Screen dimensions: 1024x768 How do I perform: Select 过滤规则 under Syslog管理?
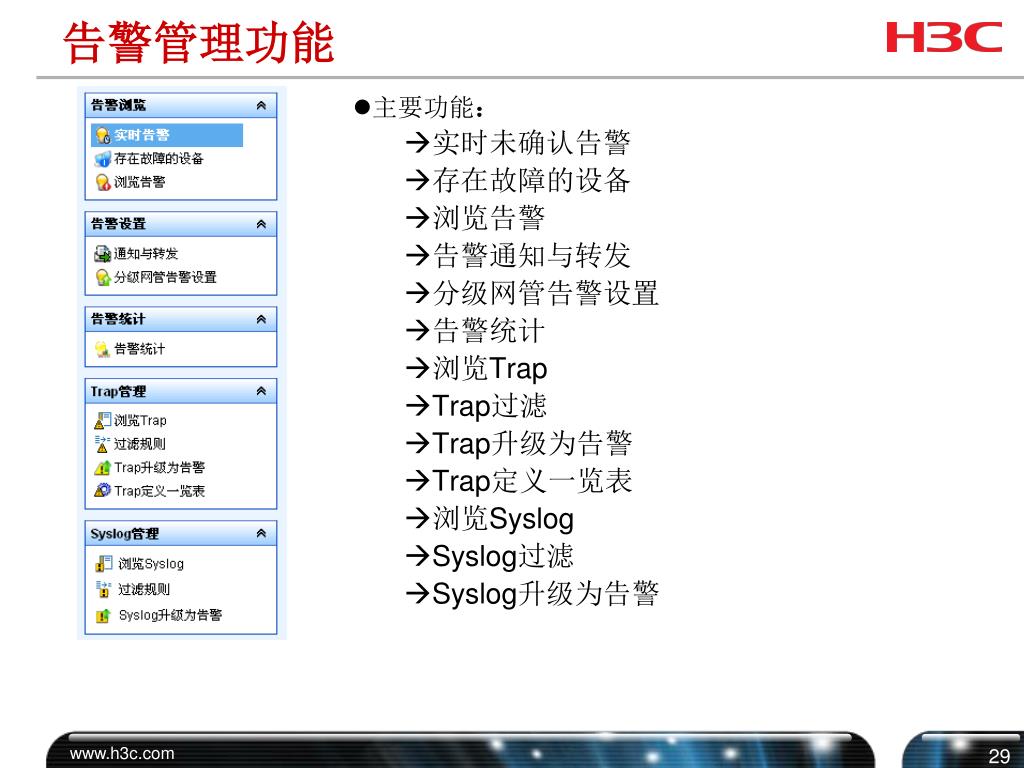(144, 589)
